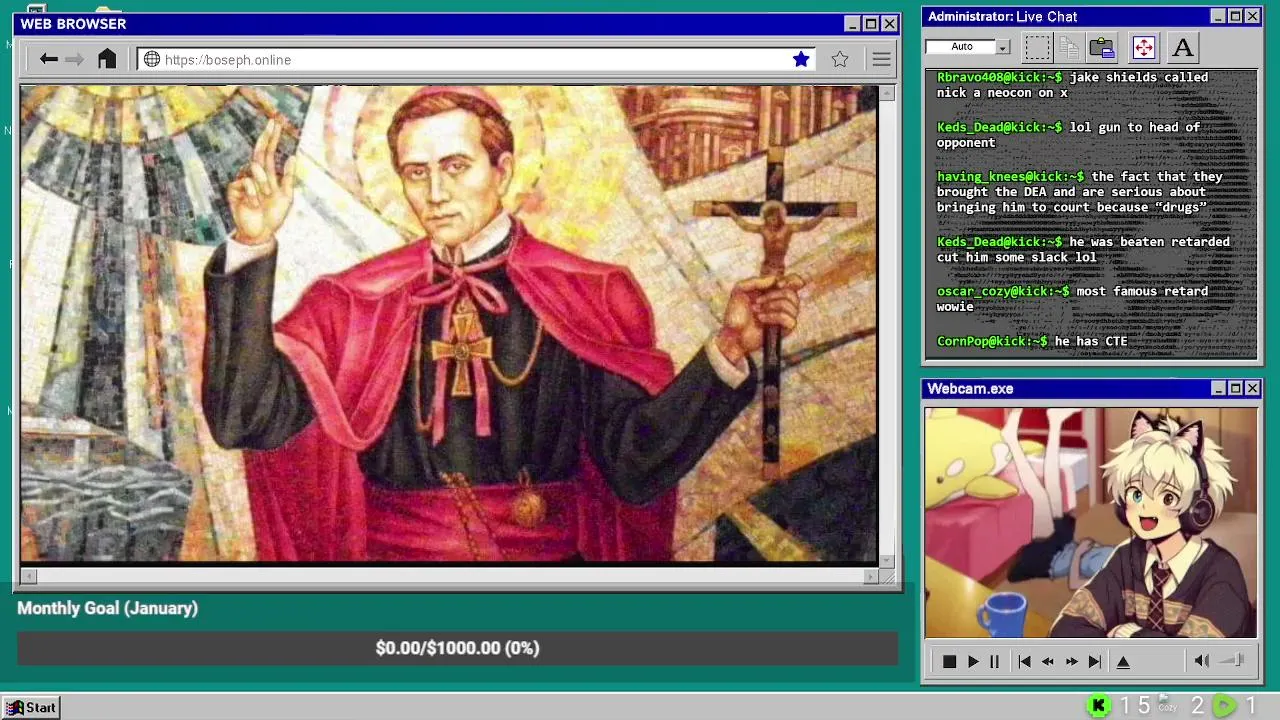This screenshot has height=720, width=1280.
Task: Click the volume slider in Webcam.exe
Action: coord(1233,661)
